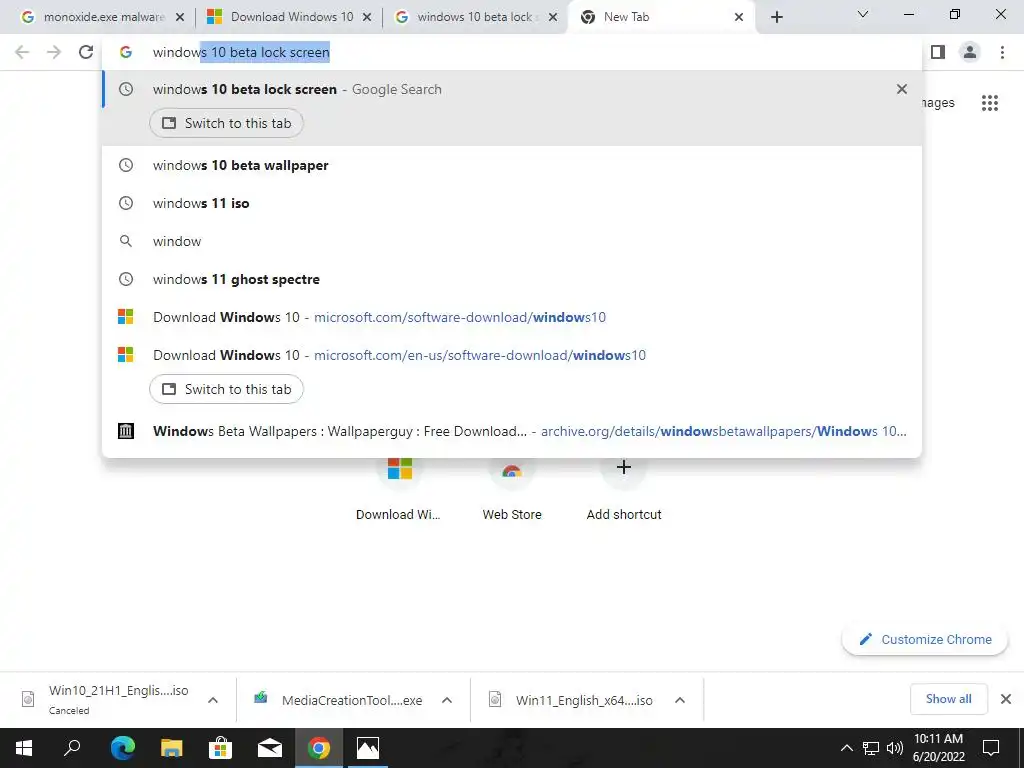
Task: Select the 'windows 10 beta wallpaper' suggestion
Action: click(x=512, y=165)
